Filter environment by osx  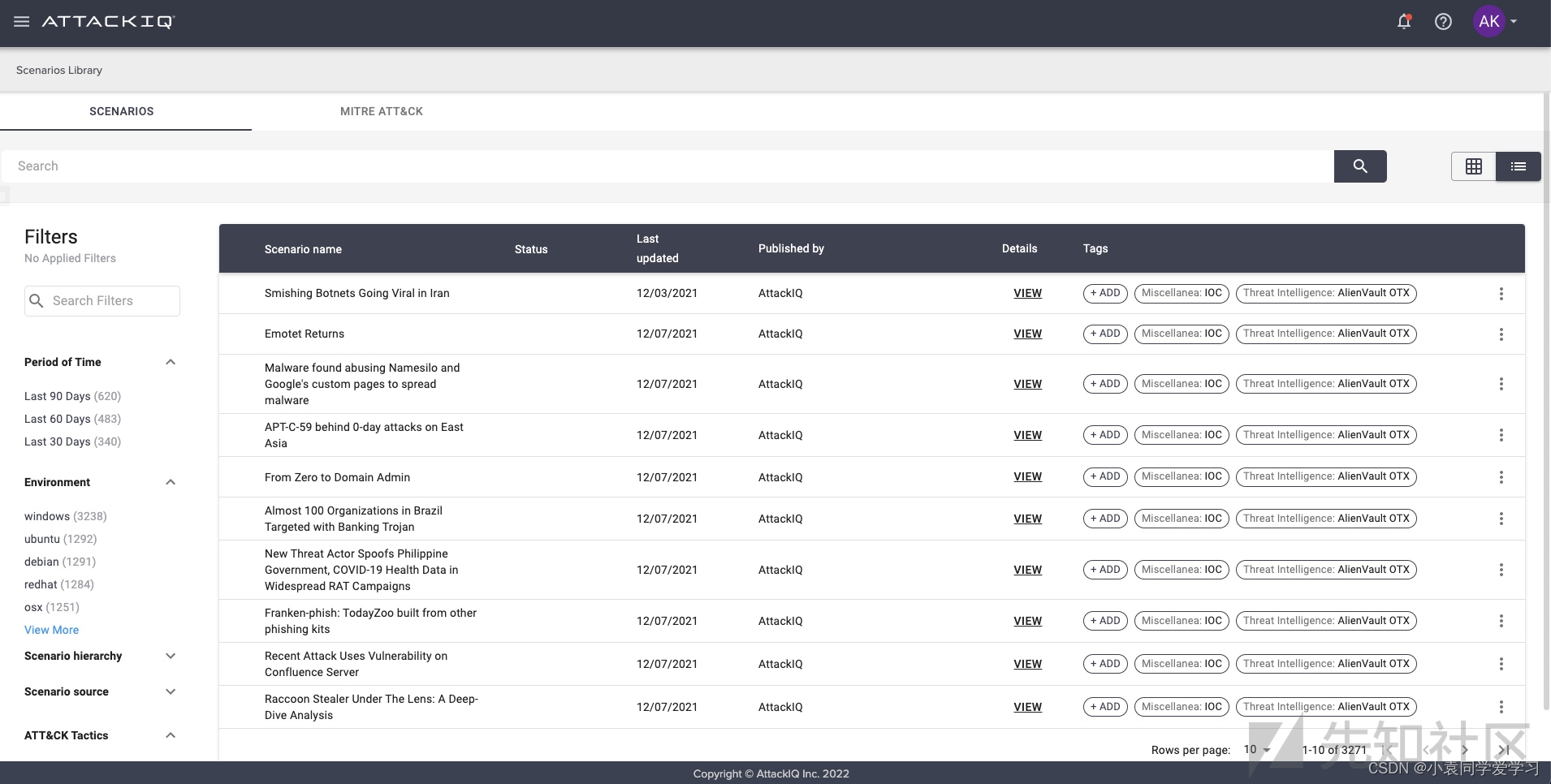point(52,607)
